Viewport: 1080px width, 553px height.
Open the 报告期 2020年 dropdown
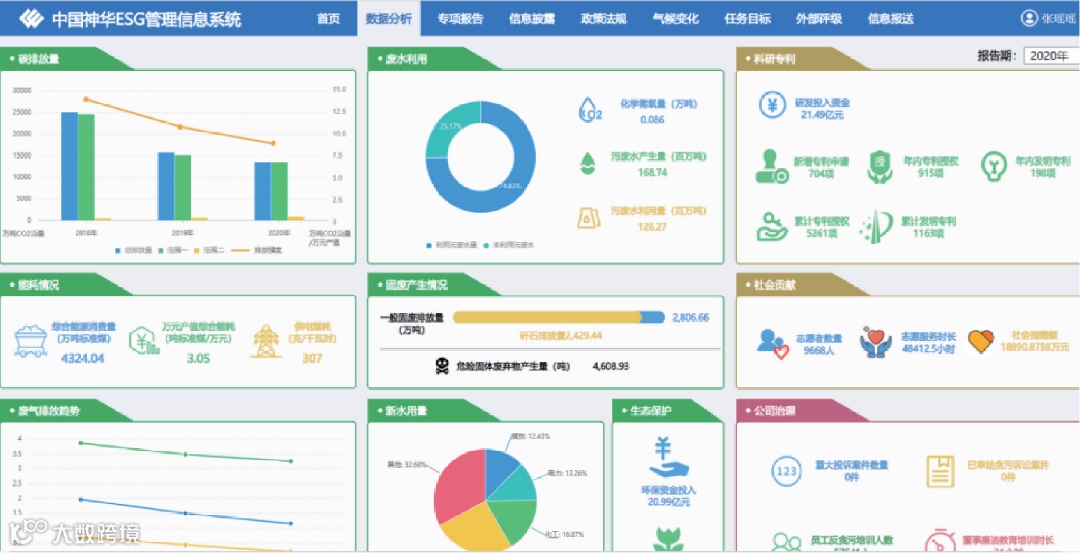[1051, 56]
